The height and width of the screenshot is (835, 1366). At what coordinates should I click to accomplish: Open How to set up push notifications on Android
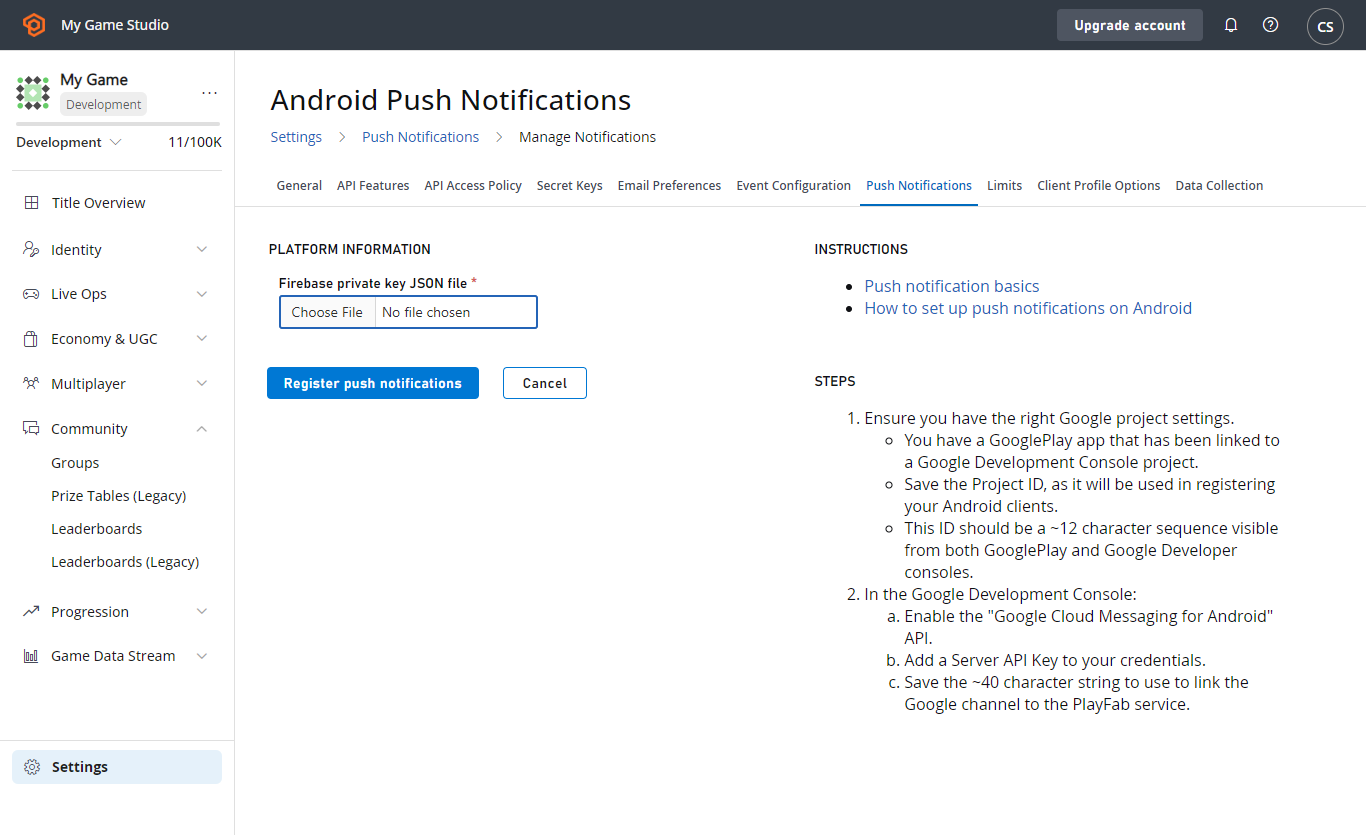pos(1028,308)
